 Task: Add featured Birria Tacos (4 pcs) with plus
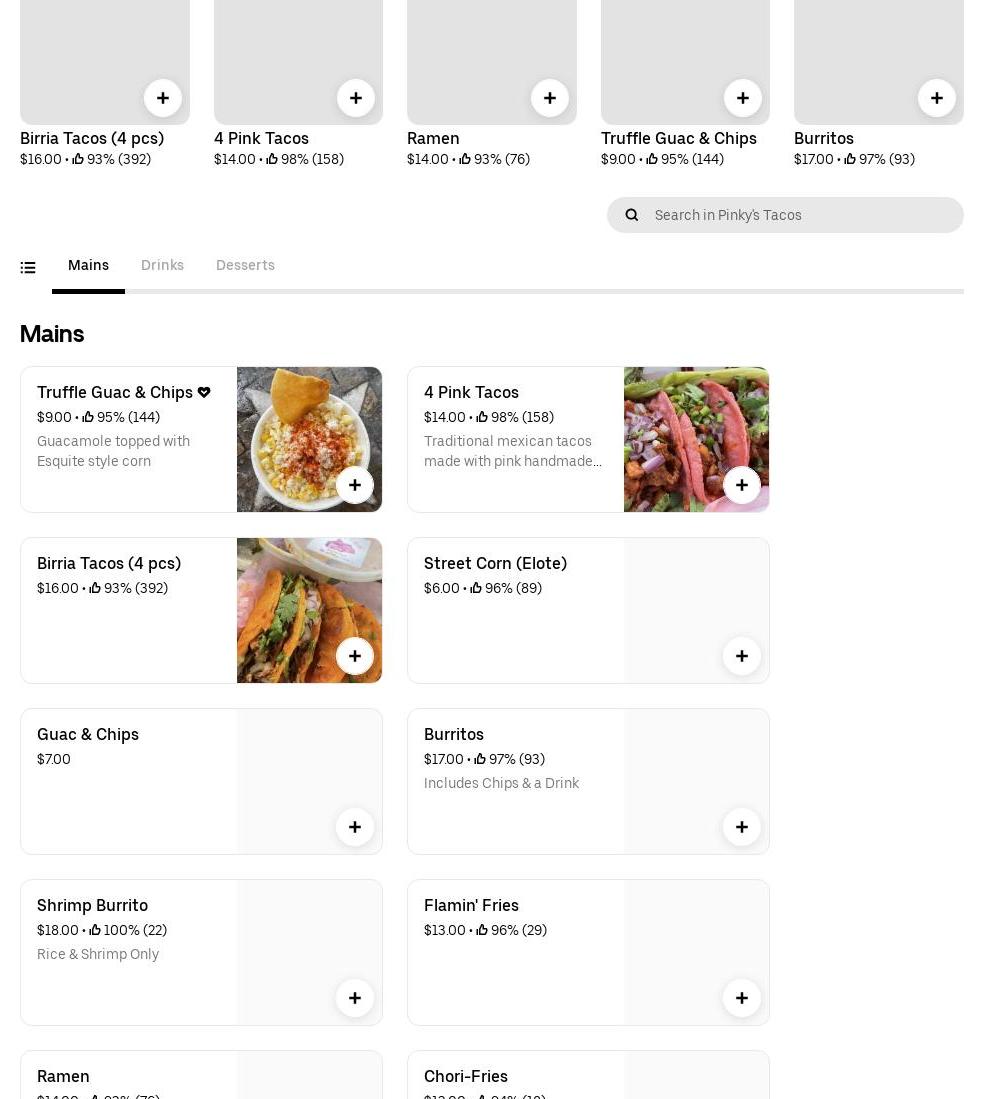(x=162, y=98)
